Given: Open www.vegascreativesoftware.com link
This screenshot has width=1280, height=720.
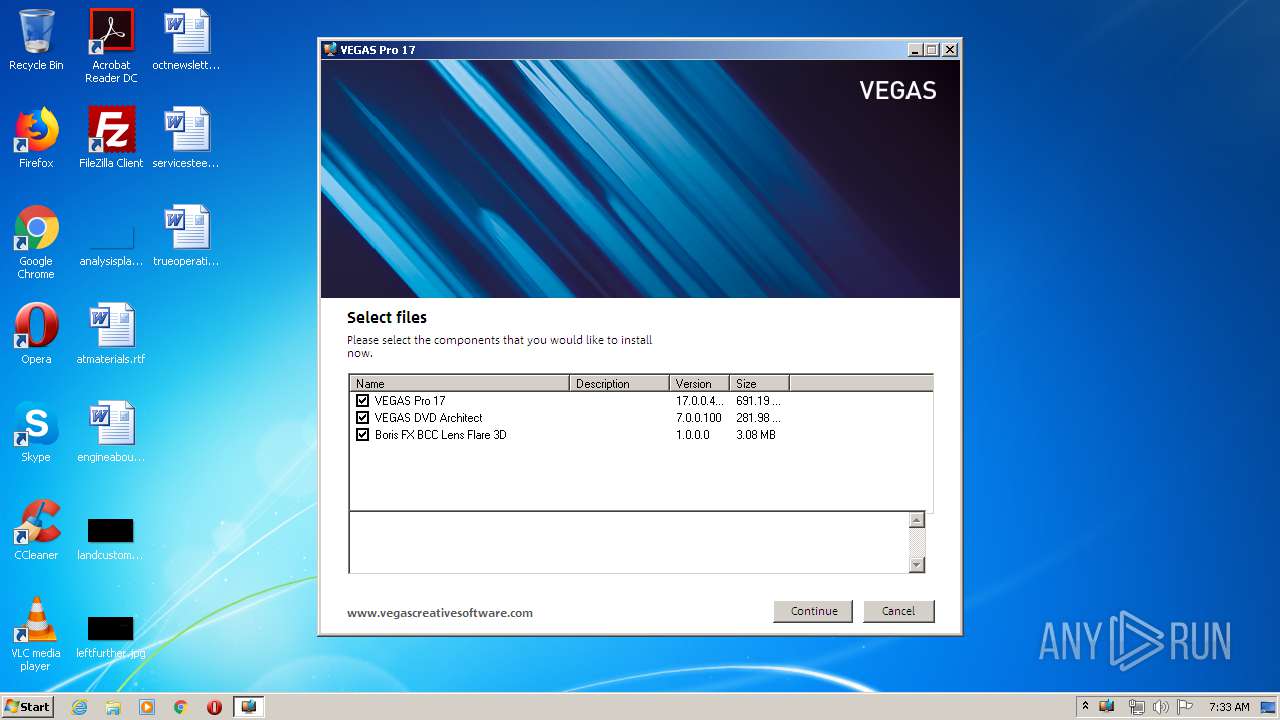Looking at the screenshot, I should pos(440,613).
